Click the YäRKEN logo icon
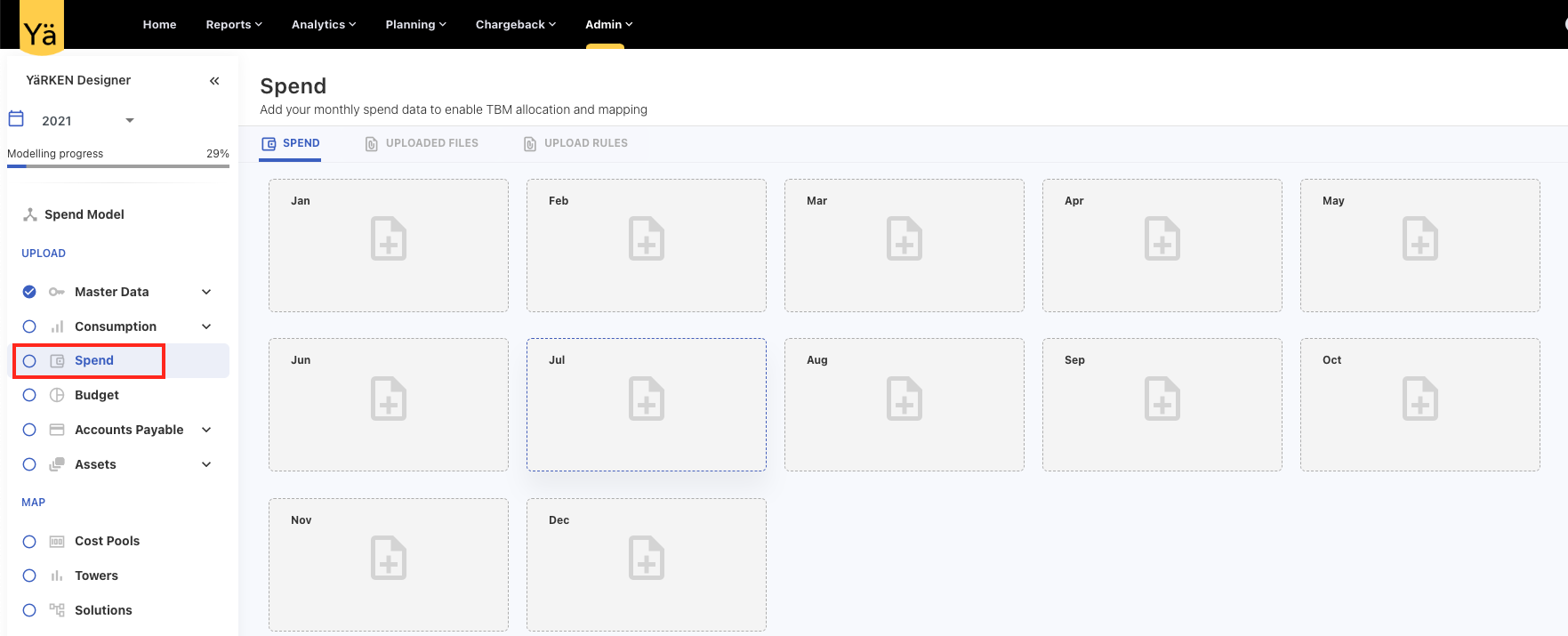 click(x=41, y=27)
